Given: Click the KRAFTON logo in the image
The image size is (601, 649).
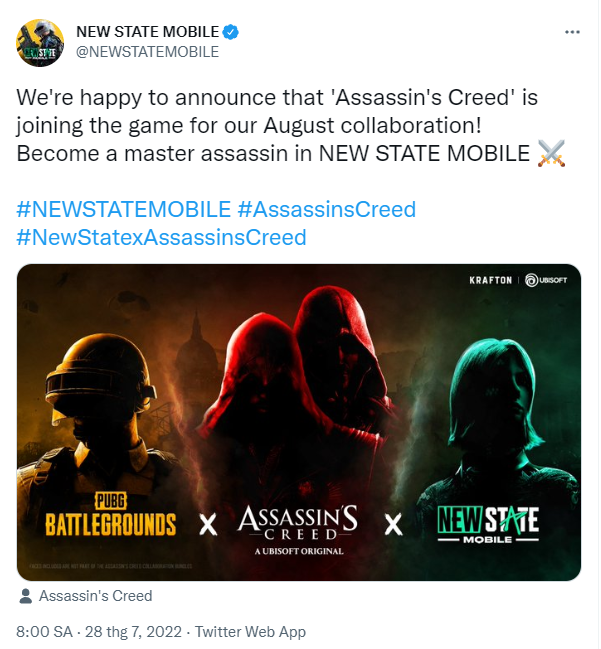Looking at the screenshot, I should click(x=490, y=280).
